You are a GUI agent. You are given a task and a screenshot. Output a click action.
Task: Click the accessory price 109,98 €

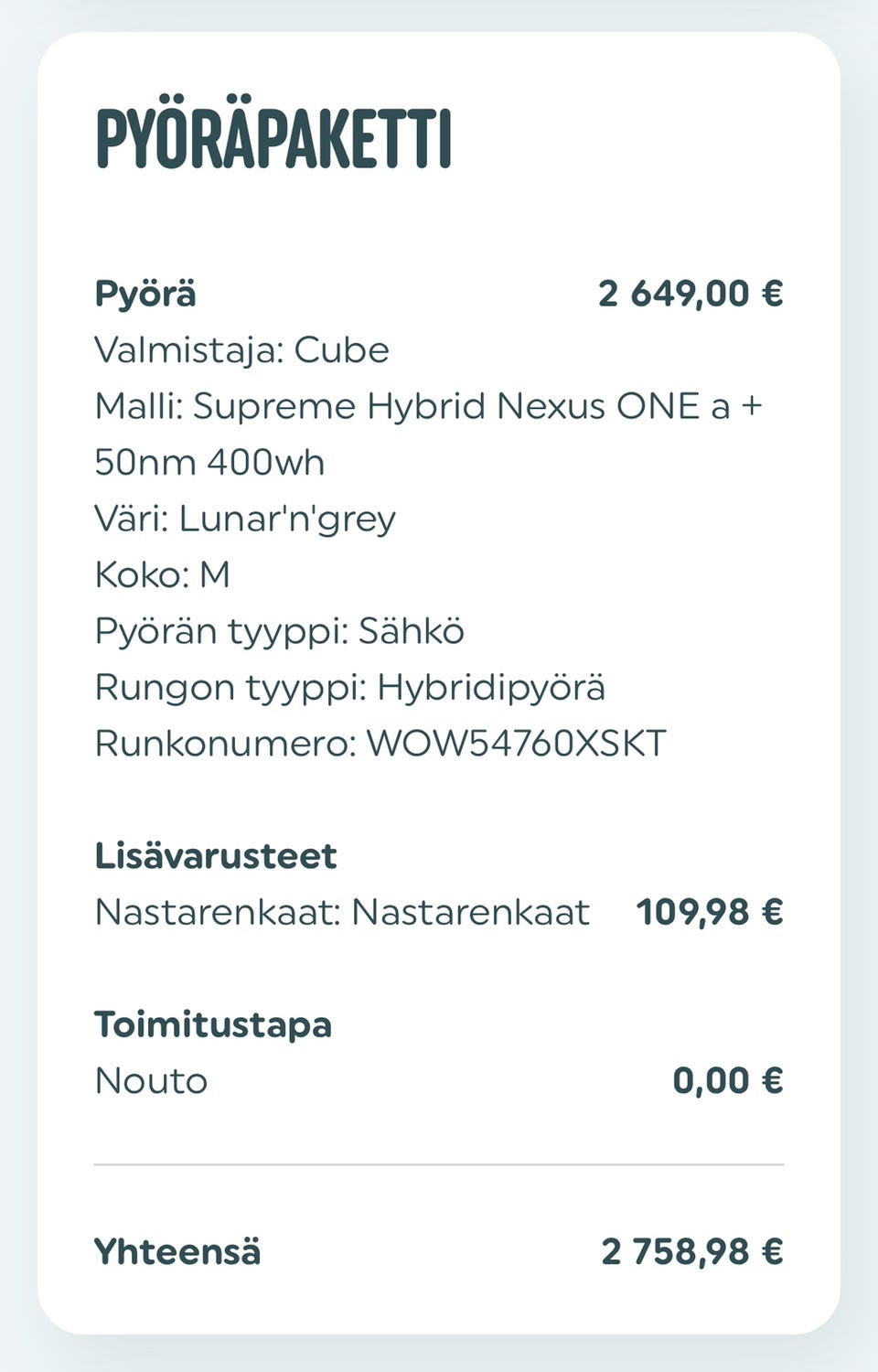coord(710,912)
